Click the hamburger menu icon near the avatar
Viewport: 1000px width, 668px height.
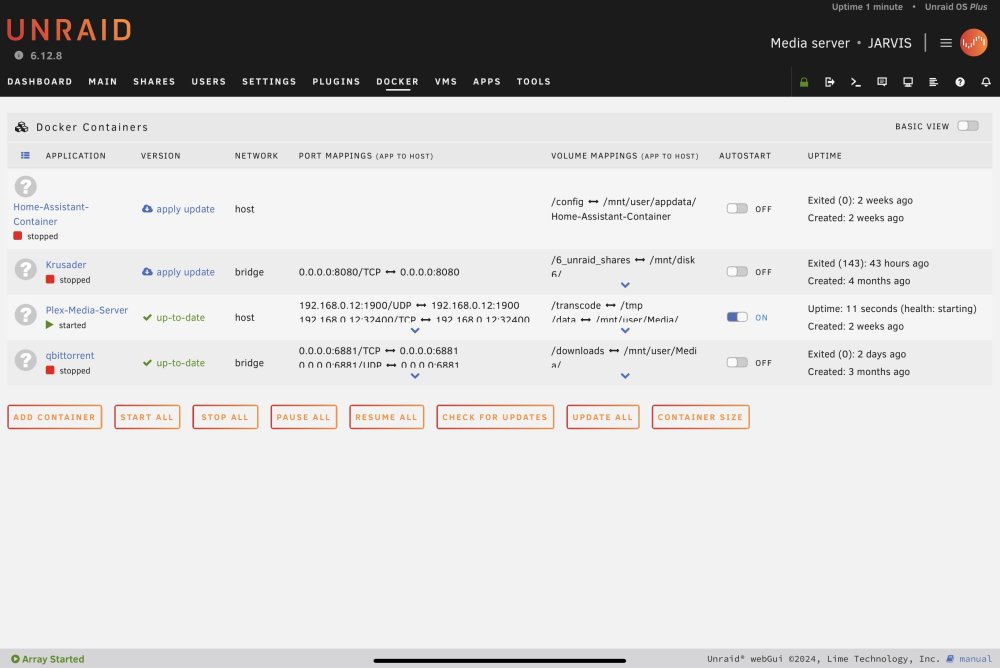[946, 43]
